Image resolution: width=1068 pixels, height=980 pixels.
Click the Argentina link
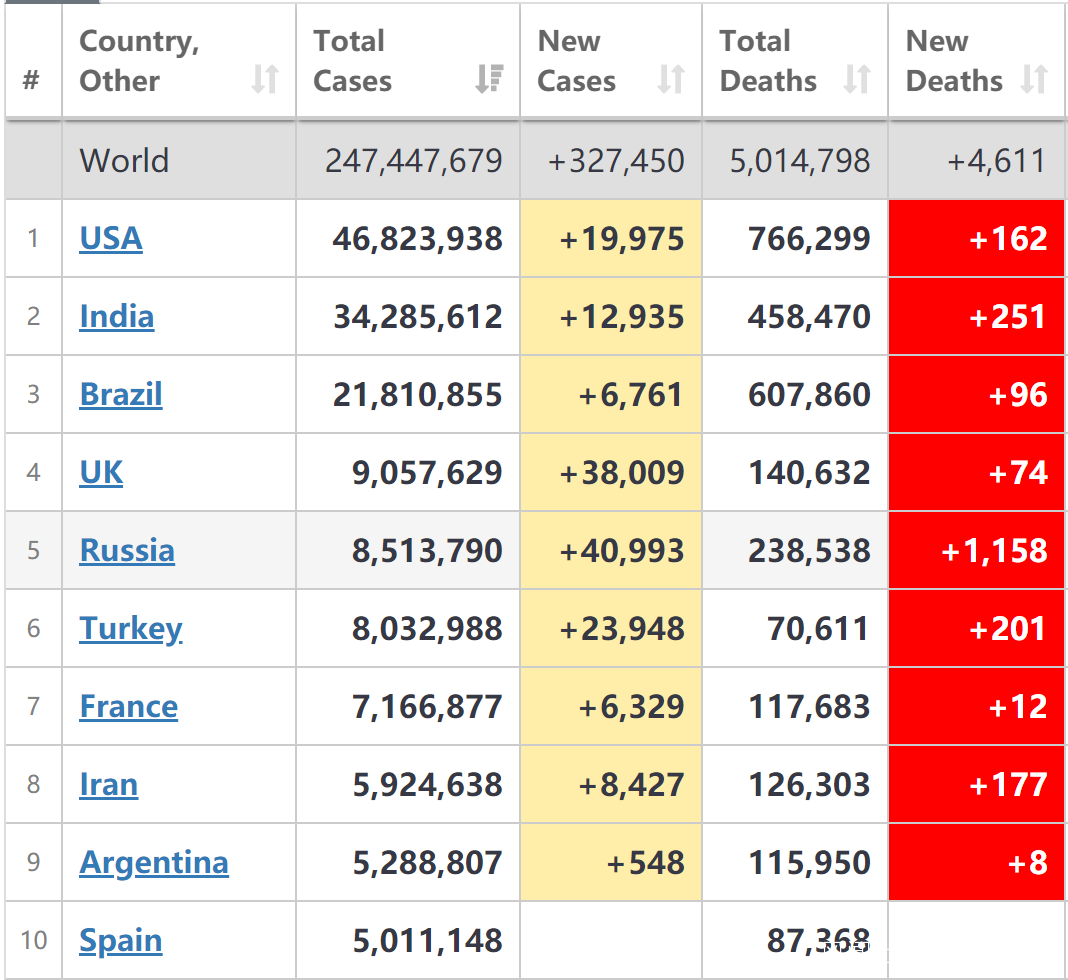(x=154, y=863)
